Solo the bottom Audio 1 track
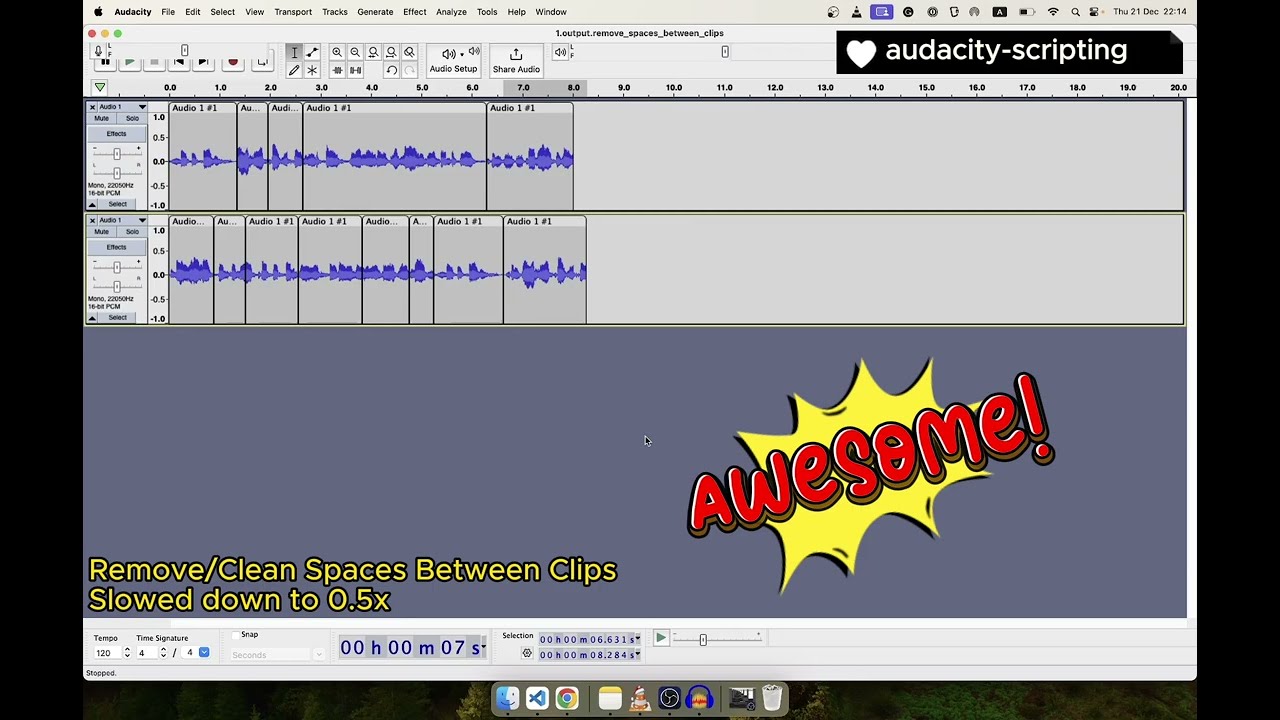Image resolution: width=1280 pixels, height=720 pixels. coord(132,231)
